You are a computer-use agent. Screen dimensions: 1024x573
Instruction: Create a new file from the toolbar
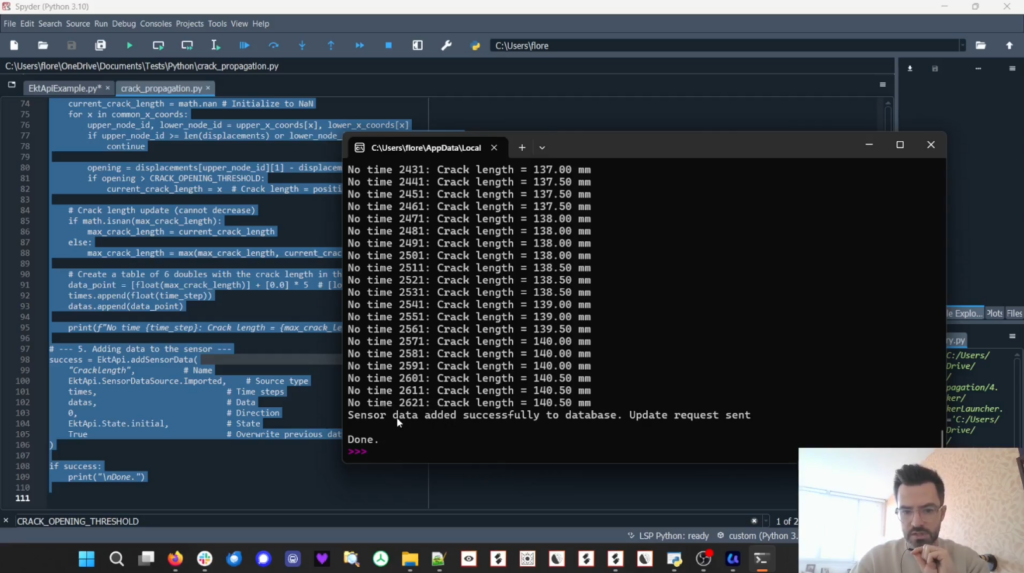14,45
